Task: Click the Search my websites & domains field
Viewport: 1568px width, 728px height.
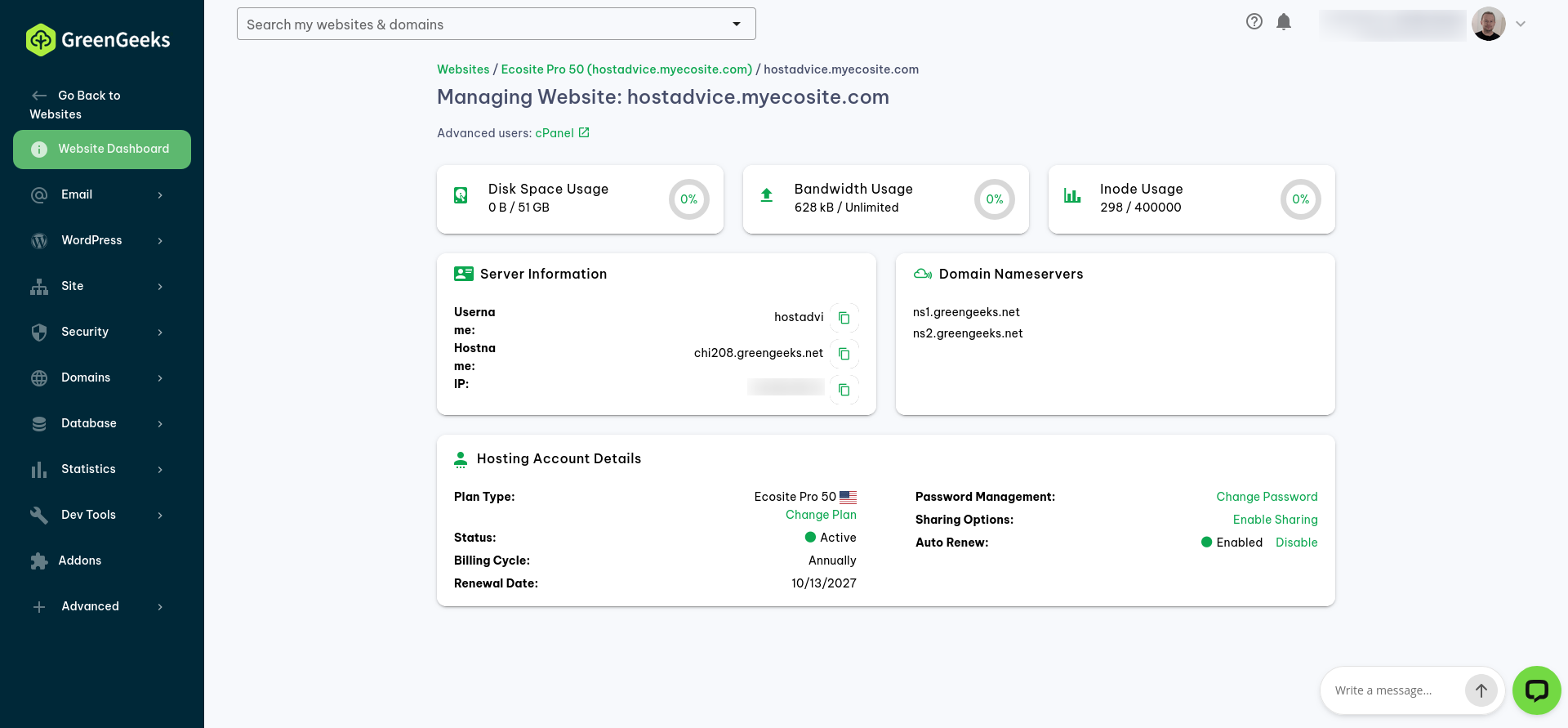Action: click(496, 24)
